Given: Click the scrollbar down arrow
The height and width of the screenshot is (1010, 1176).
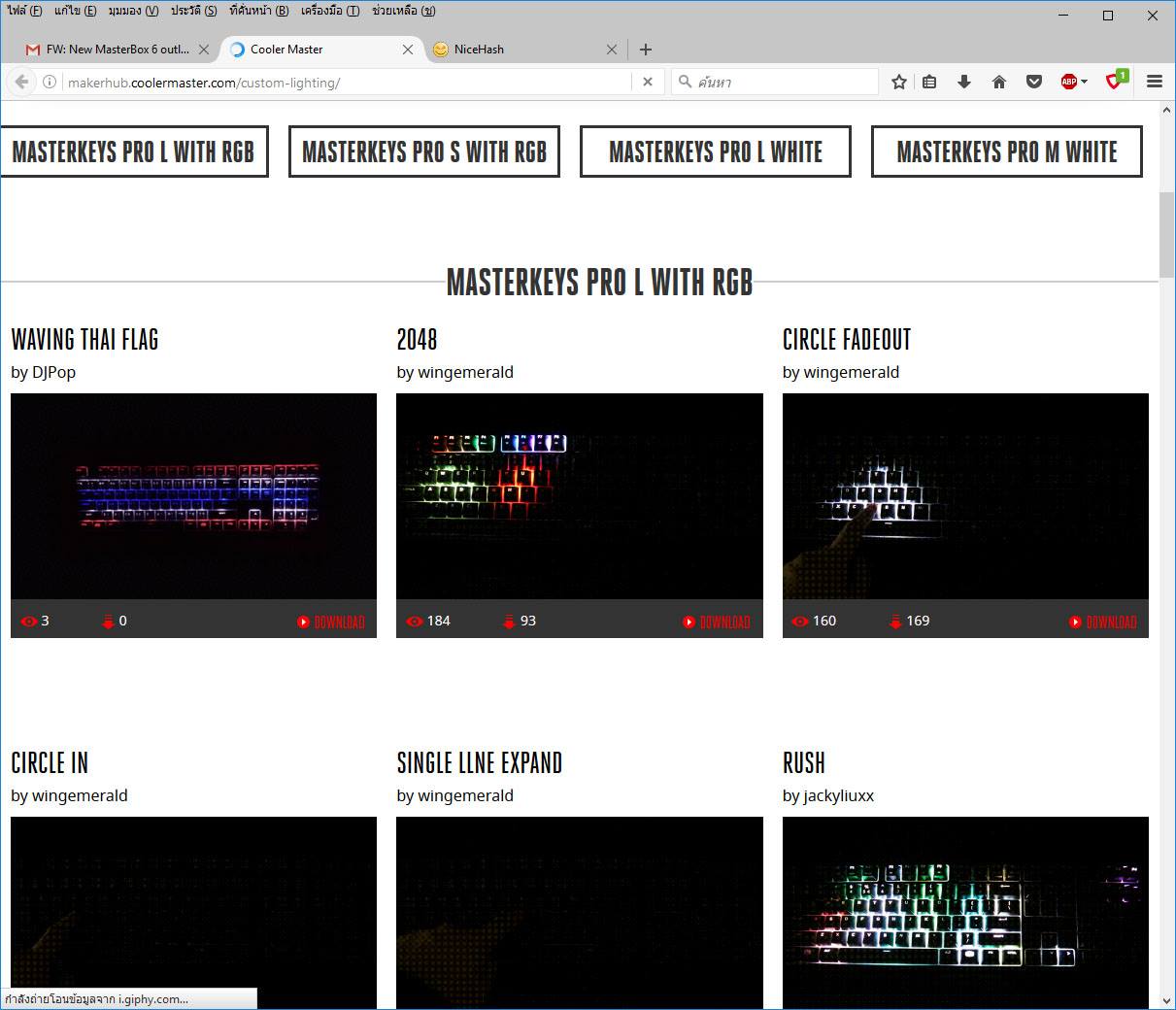Looking at the screenshot, I should coord(1166,1001).
